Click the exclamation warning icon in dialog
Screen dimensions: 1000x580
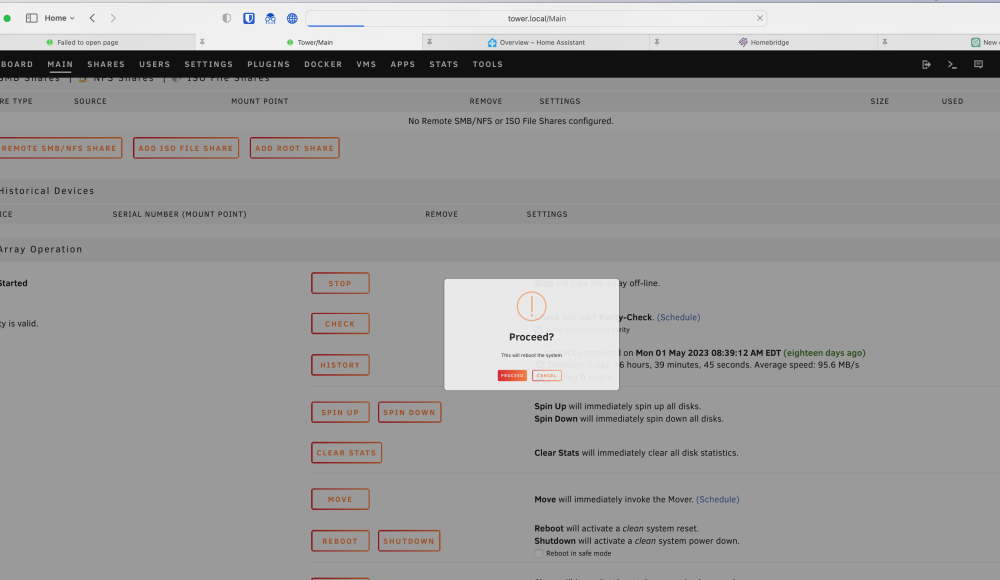pyautogui.click(x=531, y=306)
